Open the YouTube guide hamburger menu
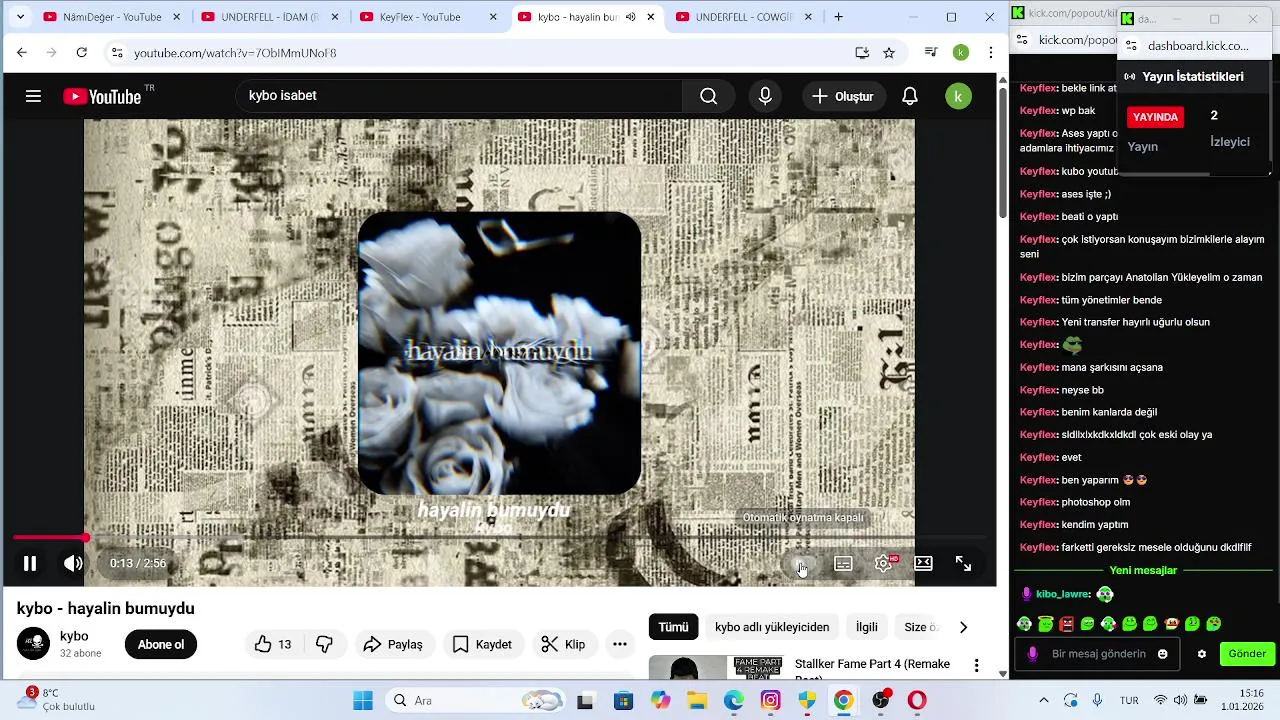 [33, 96]
